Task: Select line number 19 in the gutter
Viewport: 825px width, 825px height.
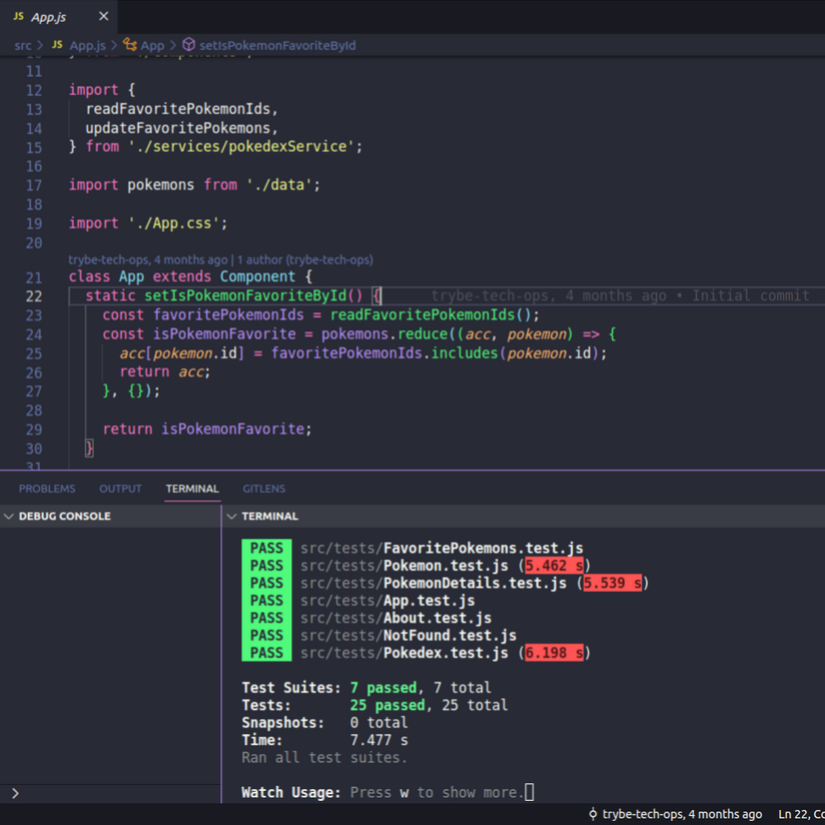Action: 34,224
